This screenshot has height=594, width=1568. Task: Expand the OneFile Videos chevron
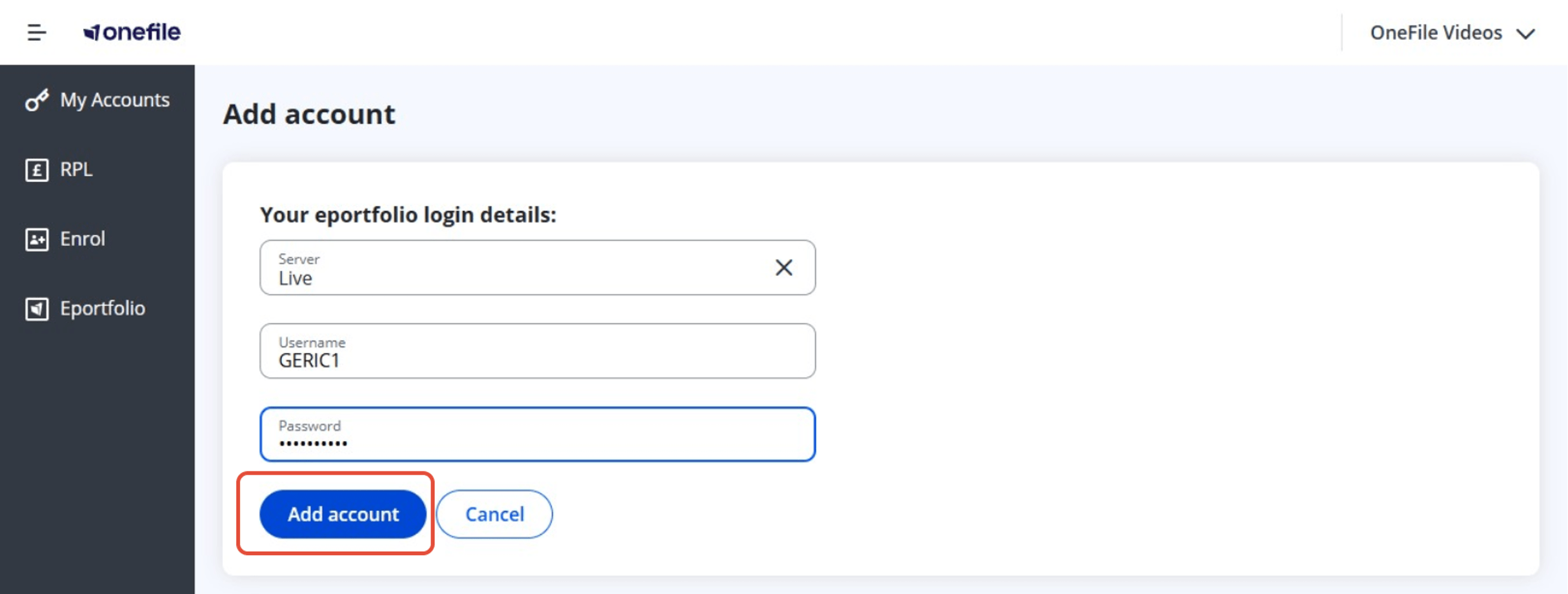pos(1525,34)
